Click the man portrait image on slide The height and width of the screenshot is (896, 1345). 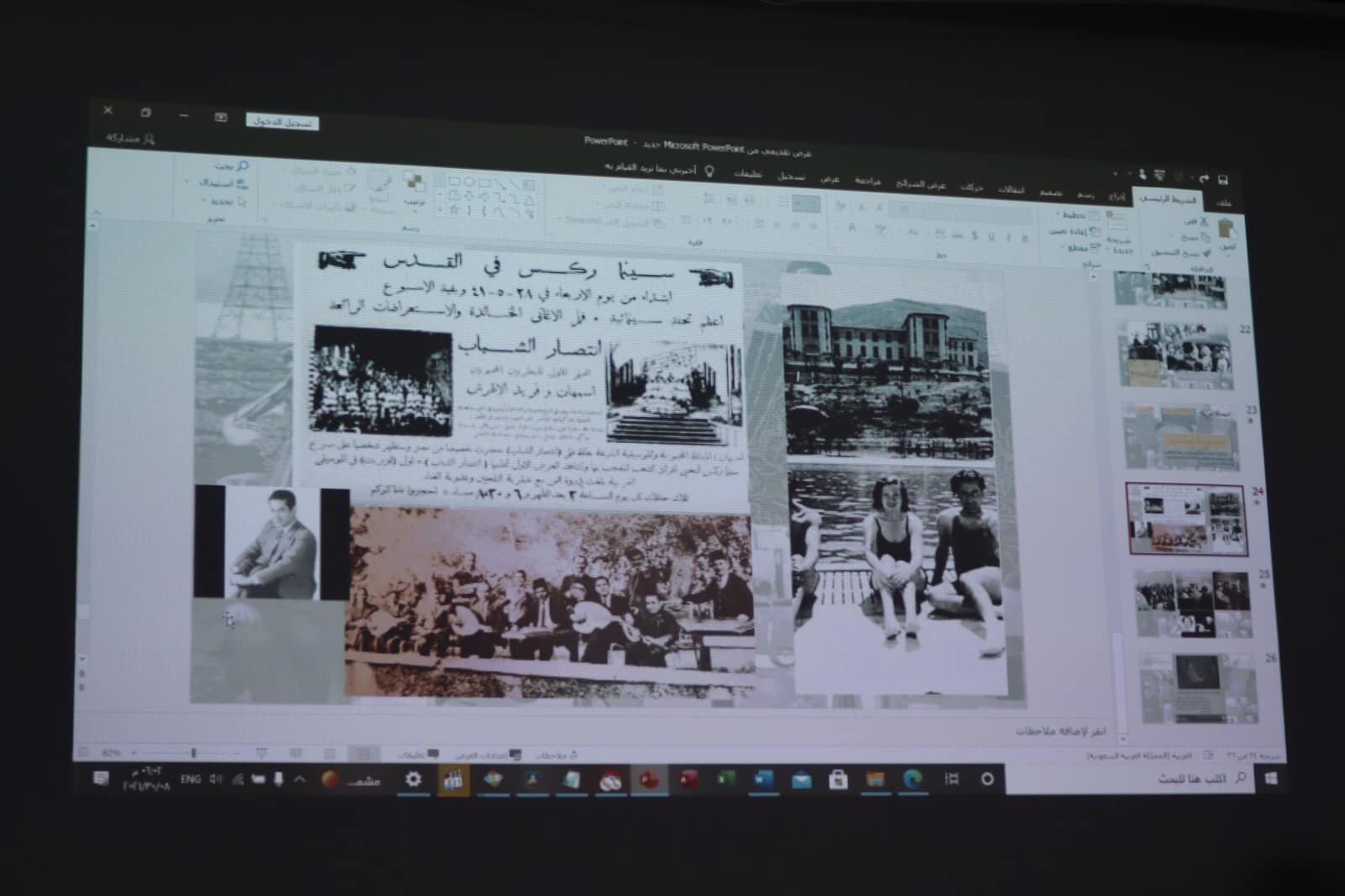pyautogui.click(x=272, y=543)
